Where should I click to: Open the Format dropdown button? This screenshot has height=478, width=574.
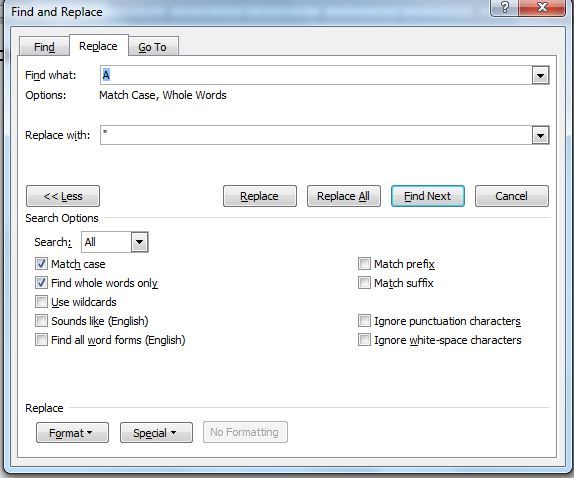click(x=72, y=433)
